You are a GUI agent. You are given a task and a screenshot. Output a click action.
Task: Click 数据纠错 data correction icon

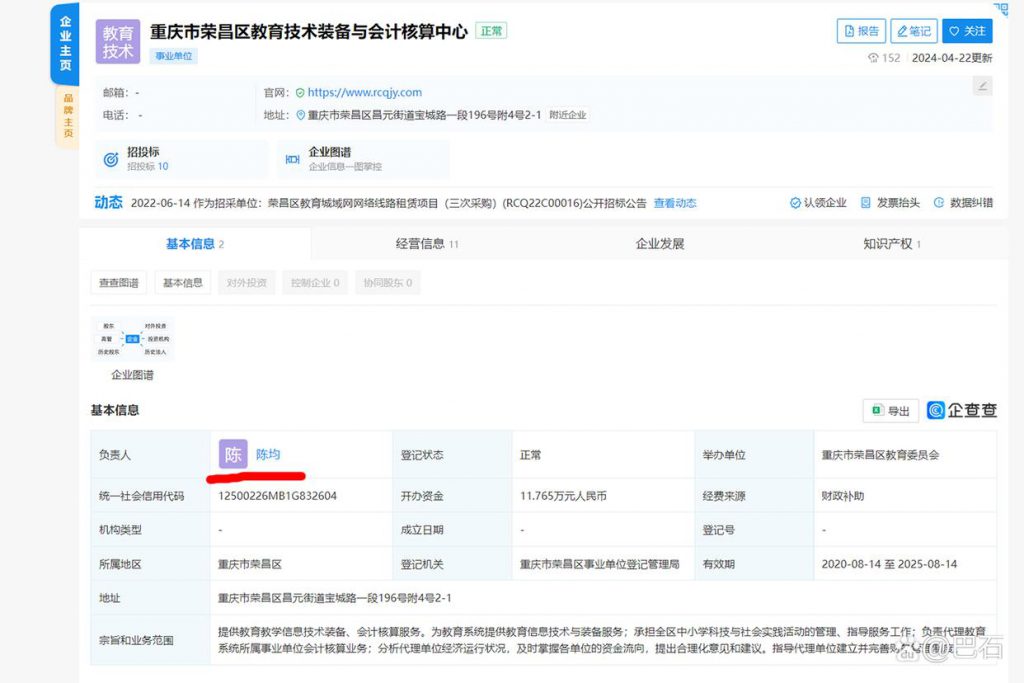click(939, 203)
